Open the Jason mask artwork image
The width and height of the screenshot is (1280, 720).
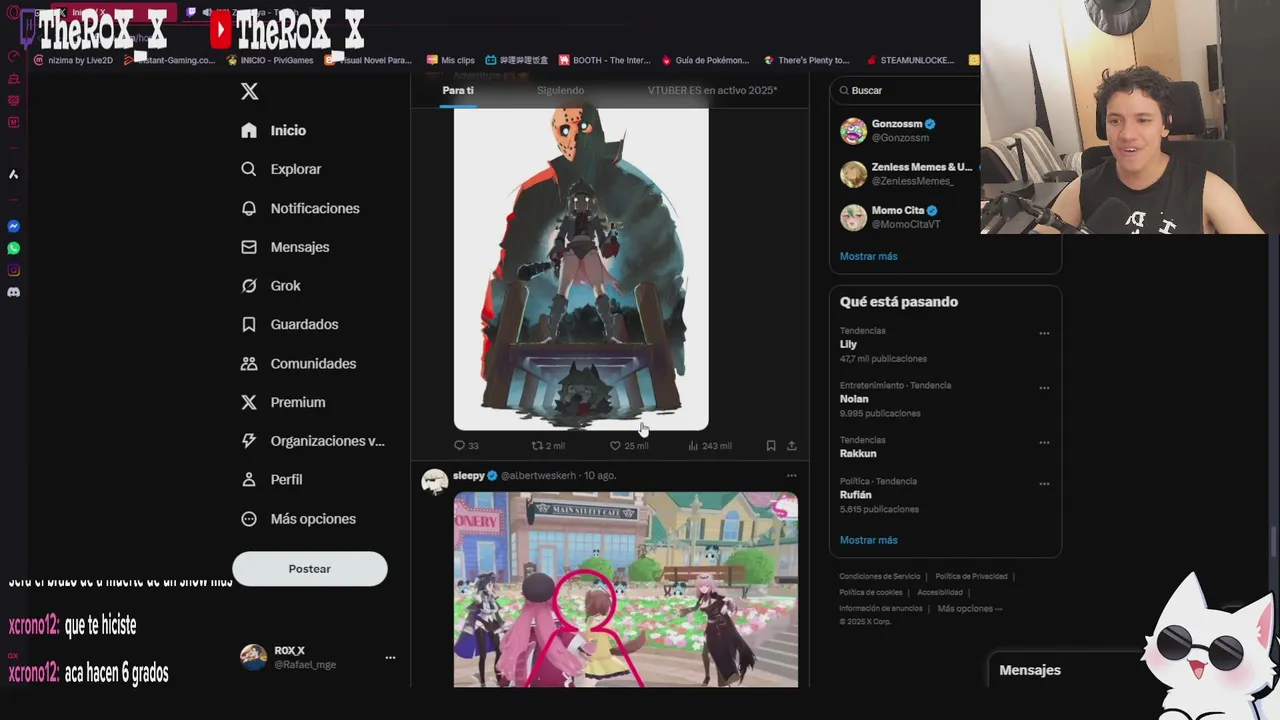[581, 268]
